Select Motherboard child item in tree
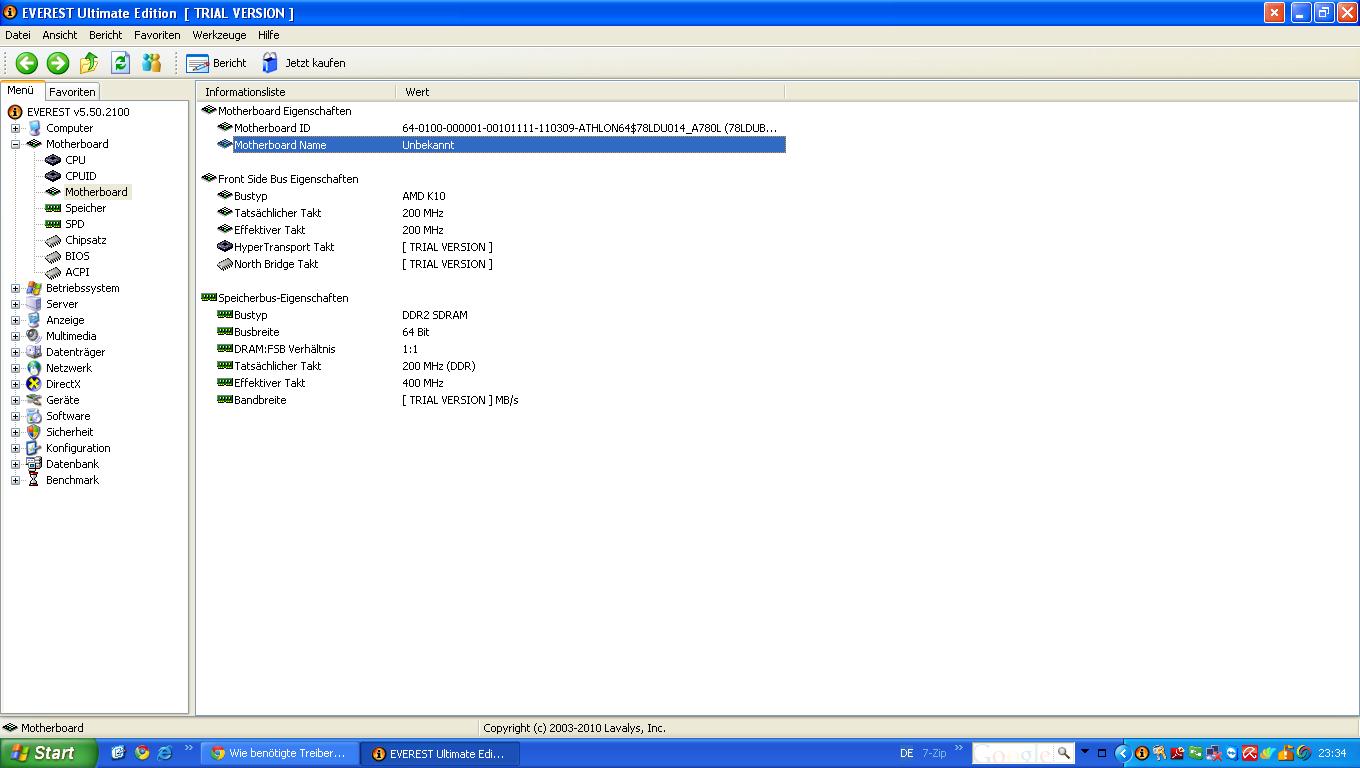The height and width of the screenshot is (768, 1360). pyautogui.click(x=96, y=192)
